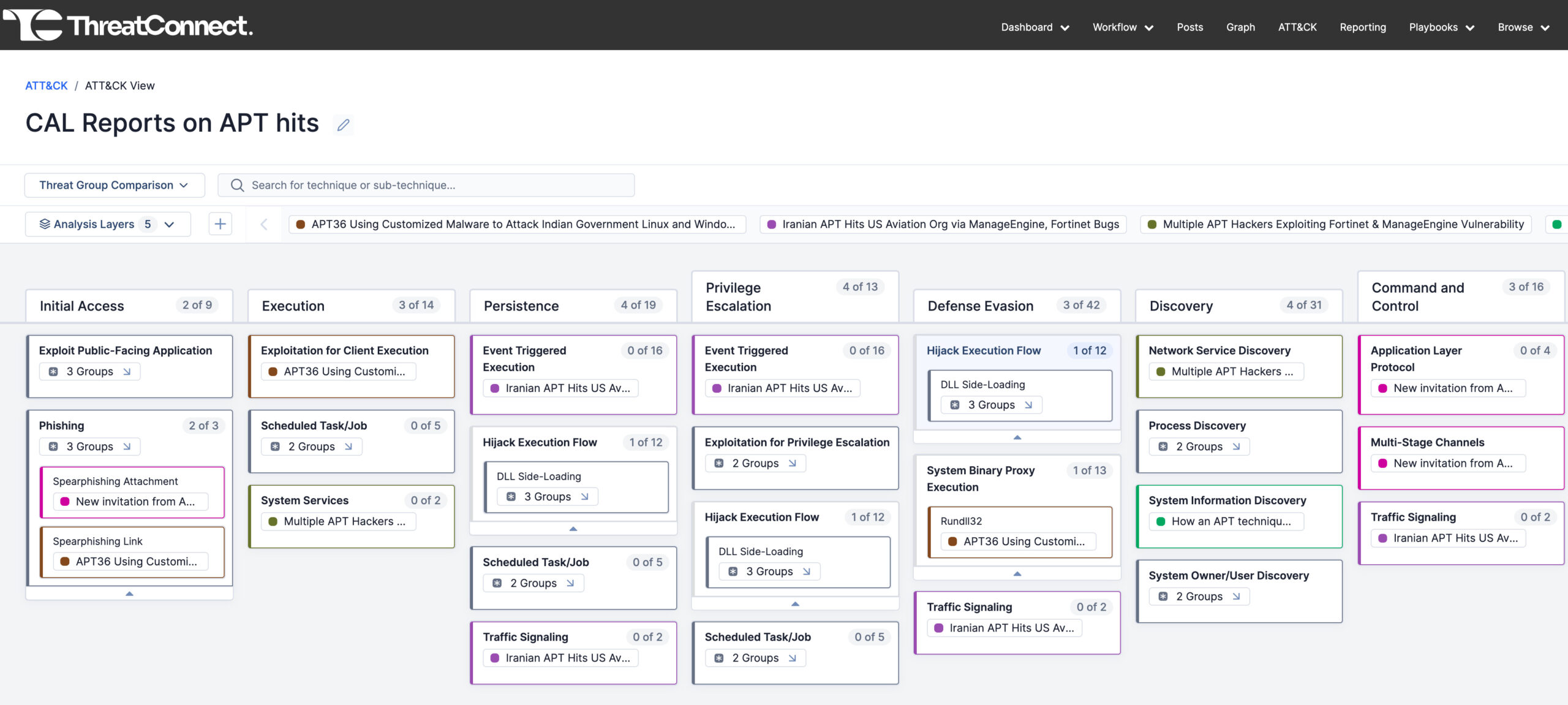Collapse Persistence Hijack Execution Flow sub-techniques

[x=573, y=529]
